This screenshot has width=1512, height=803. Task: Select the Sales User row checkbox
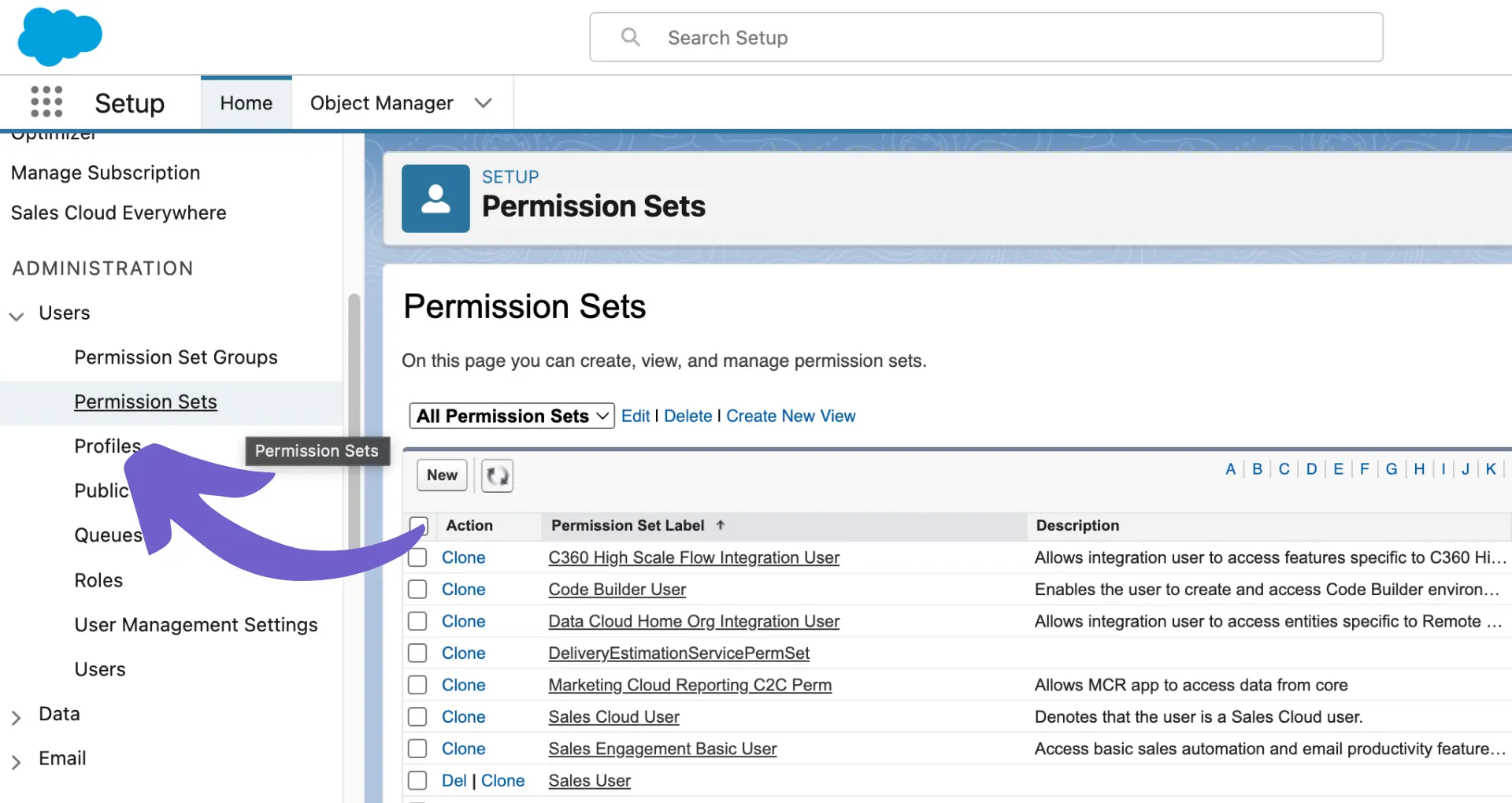417,781
